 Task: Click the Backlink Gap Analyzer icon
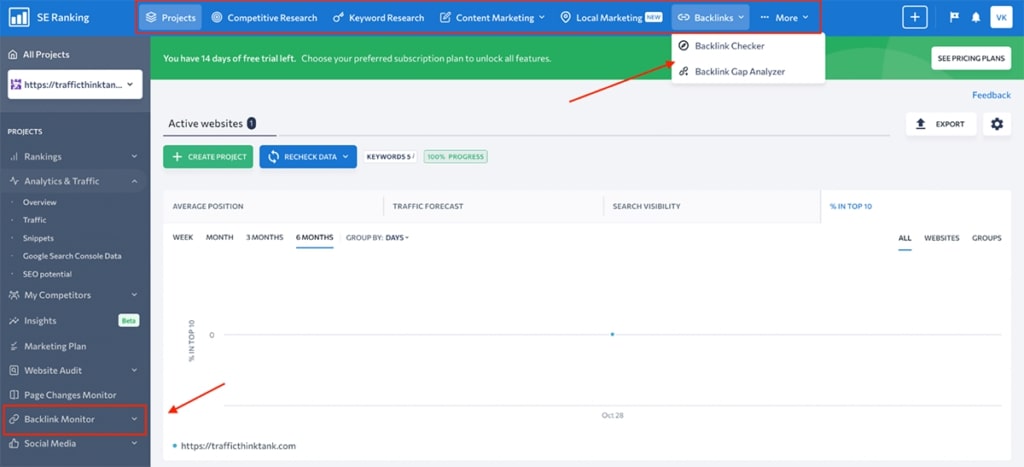pyautogui.click(x=684, y=72)
